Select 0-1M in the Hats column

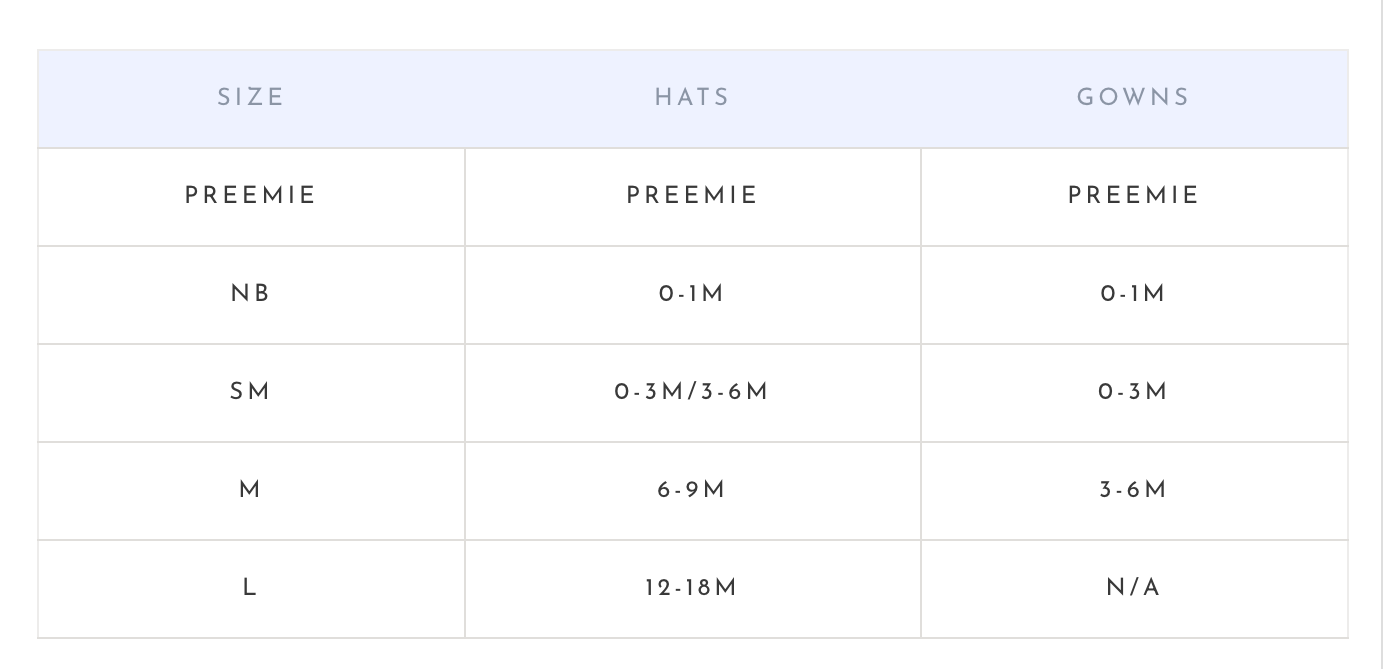point(692,294)
